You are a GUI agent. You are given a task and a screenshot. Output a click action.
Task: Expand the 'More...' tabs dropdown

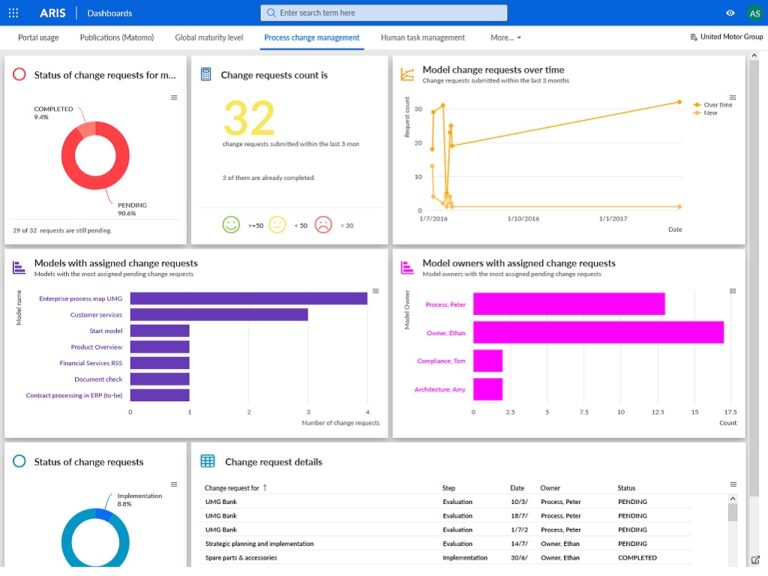(505, 37)
